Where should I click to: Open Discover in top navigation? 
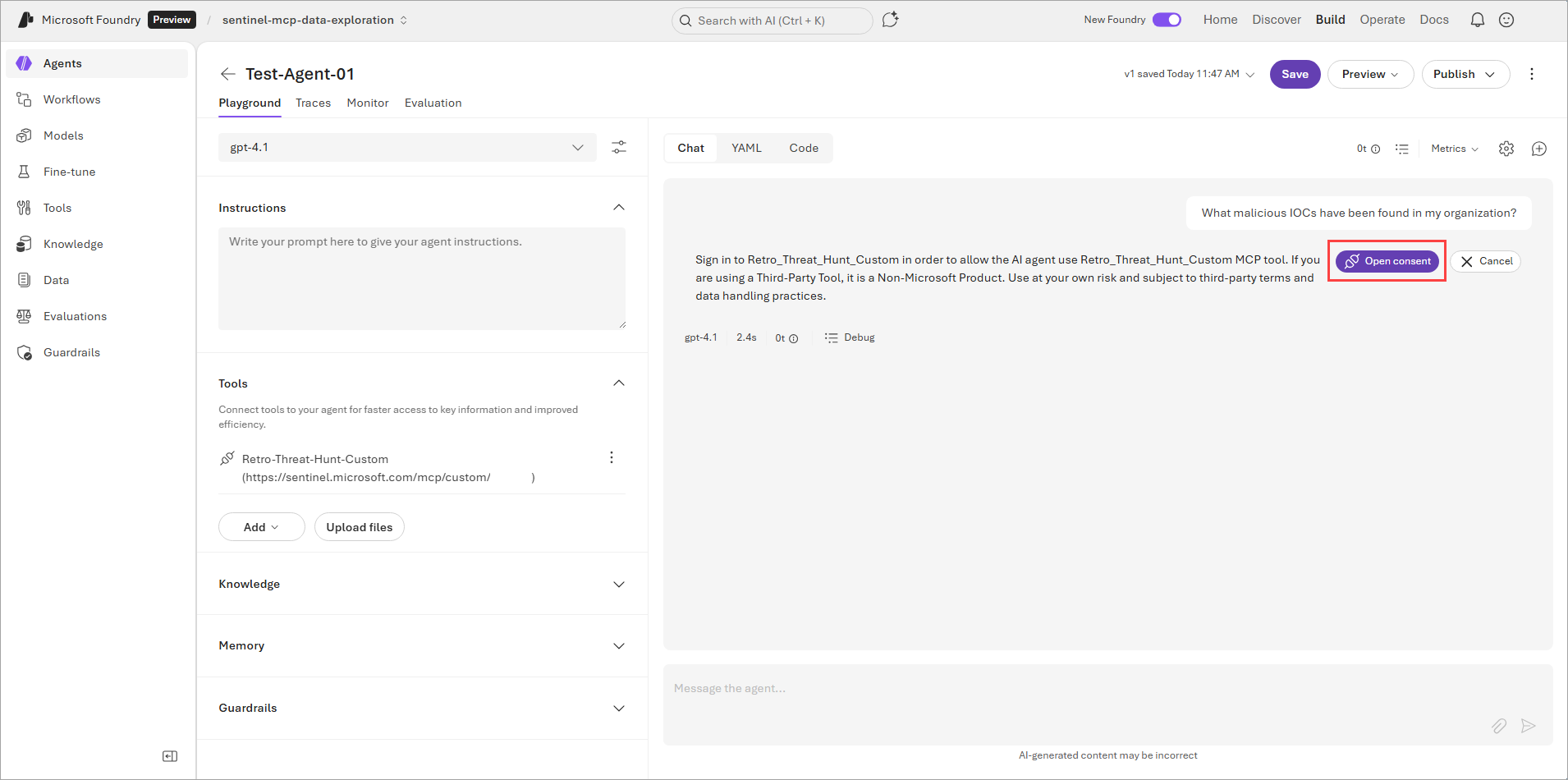pyautogui.click(x=1277, y=20)
